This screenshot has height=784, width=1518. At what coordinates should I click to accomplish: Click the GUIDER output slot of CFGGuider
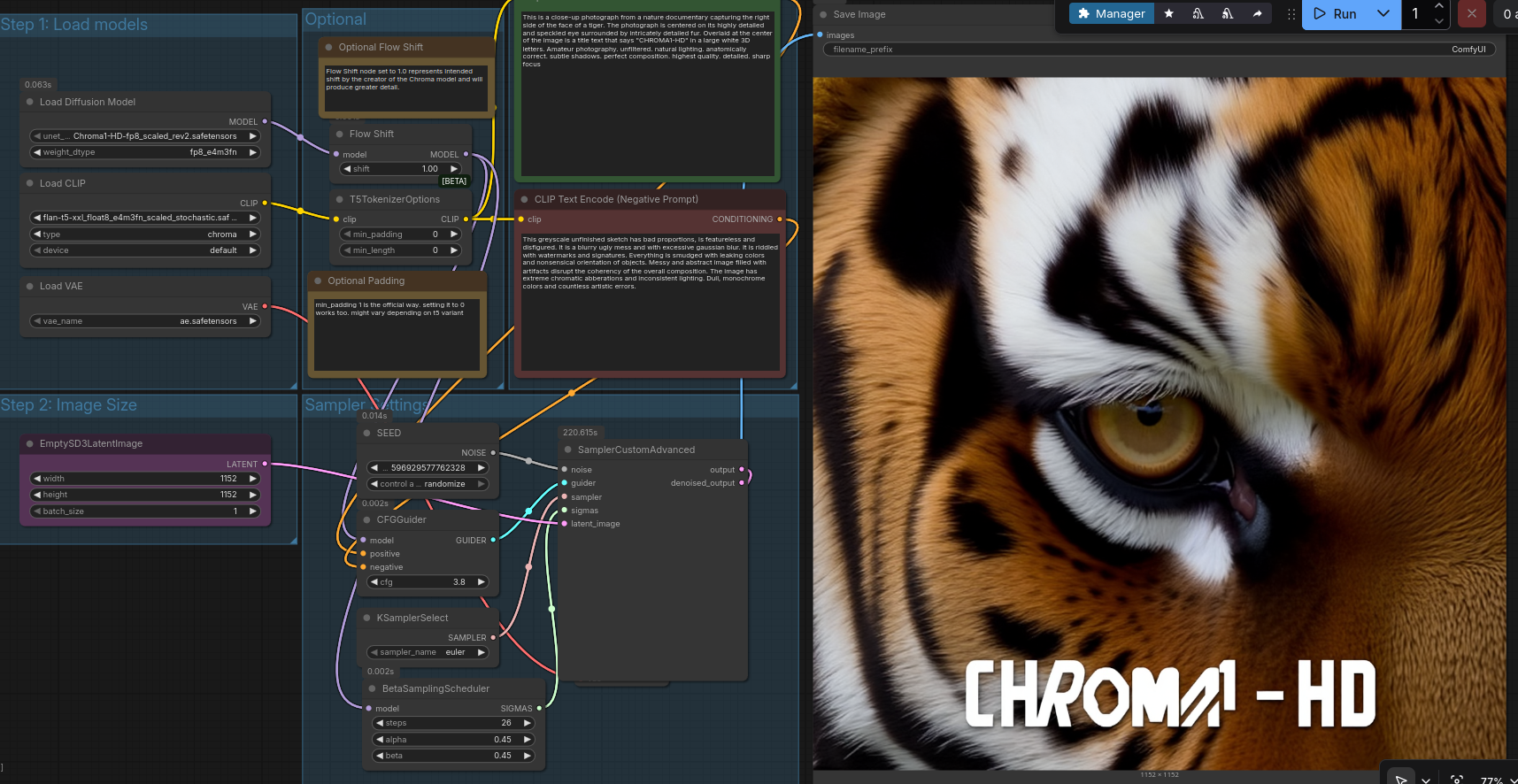tap(493, 540)
